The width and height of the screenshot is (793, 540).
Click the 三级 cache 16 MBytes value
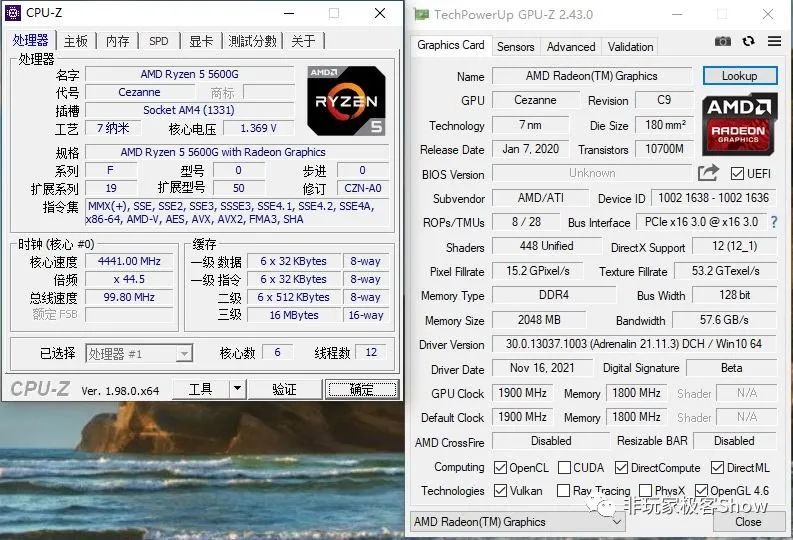(294, 315)
